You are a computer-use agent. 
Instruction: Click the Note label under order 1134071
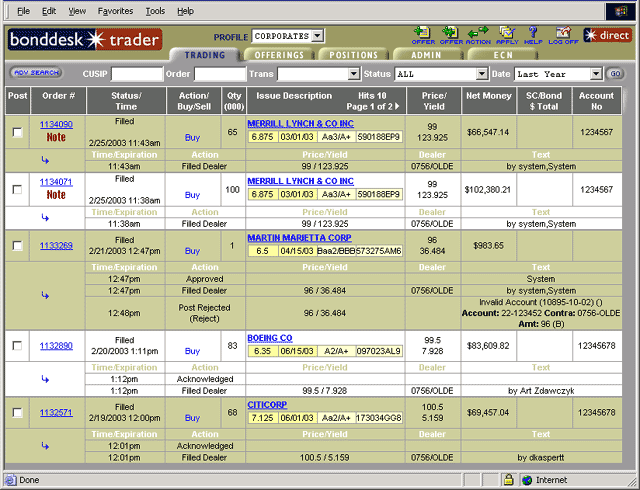(x=56, y=195)
